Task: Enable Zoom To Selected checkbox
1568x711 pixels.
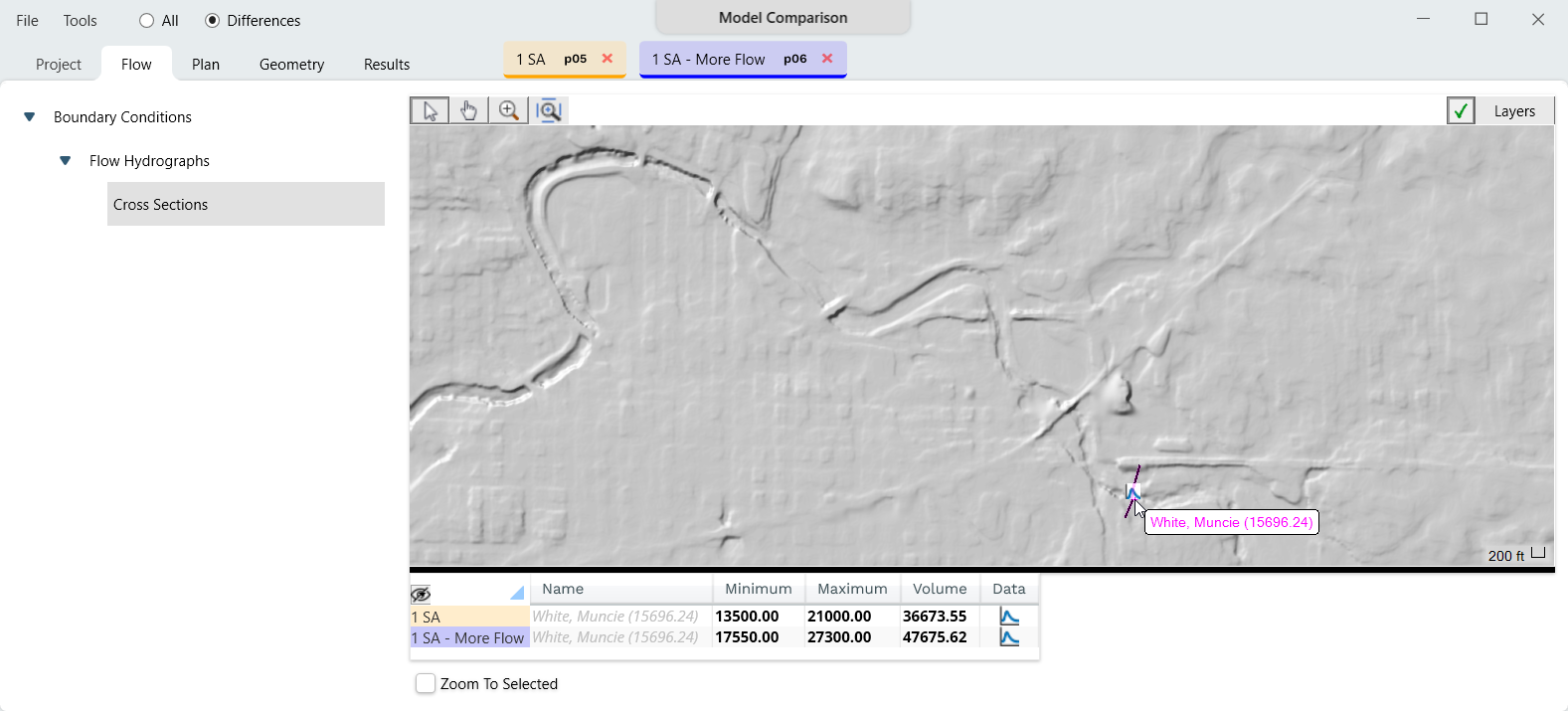Action: point(426,683)
